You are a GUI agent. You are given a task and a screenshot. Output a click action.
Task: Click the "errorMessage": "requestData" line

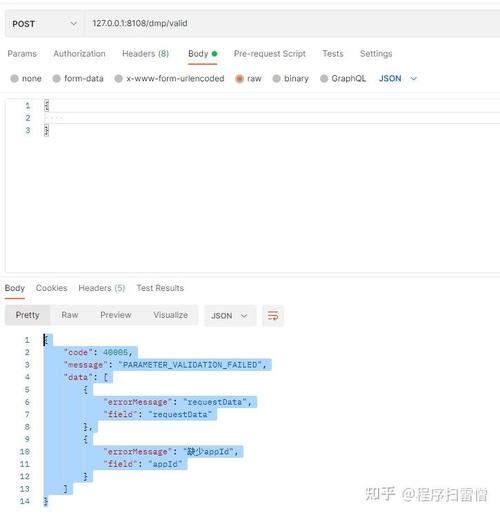point(177,402)
